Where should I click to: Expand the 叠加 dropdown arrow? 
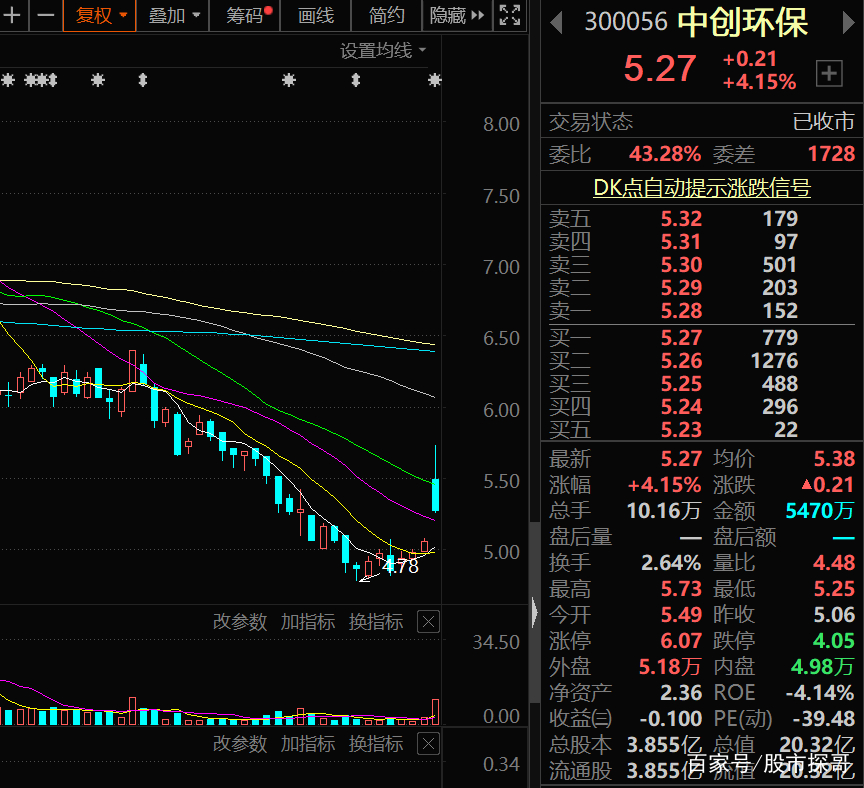coord(196,16)
